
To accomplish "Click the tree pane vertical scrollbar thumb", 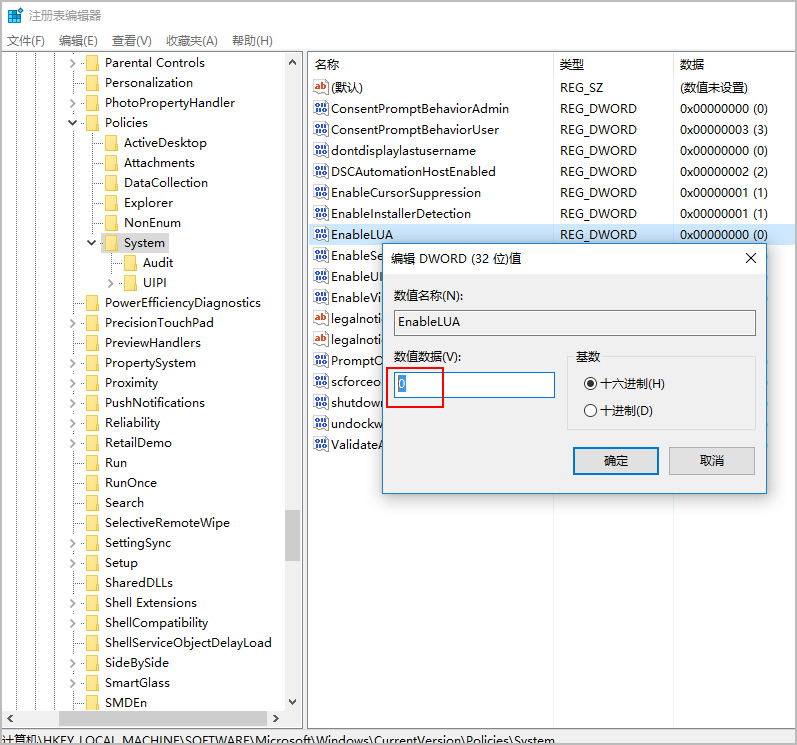I will click(292, 535).
